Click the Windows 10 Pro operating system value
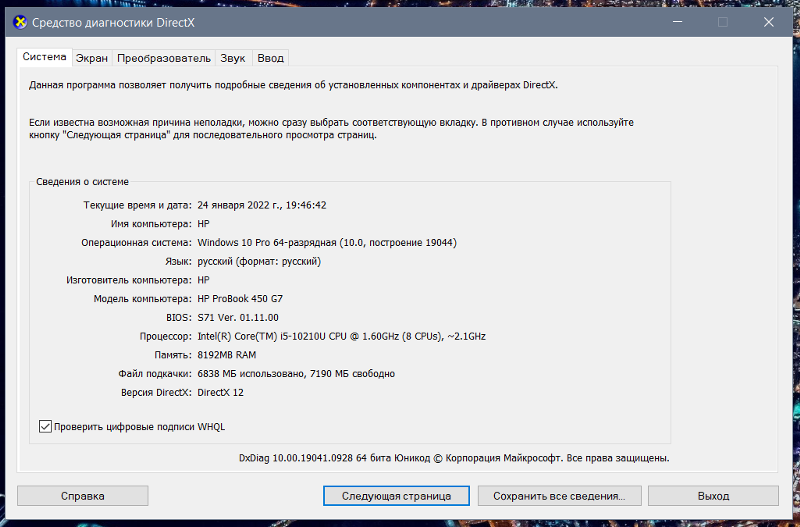This screenshot has width=800, height=527. [x=327, y=242]
